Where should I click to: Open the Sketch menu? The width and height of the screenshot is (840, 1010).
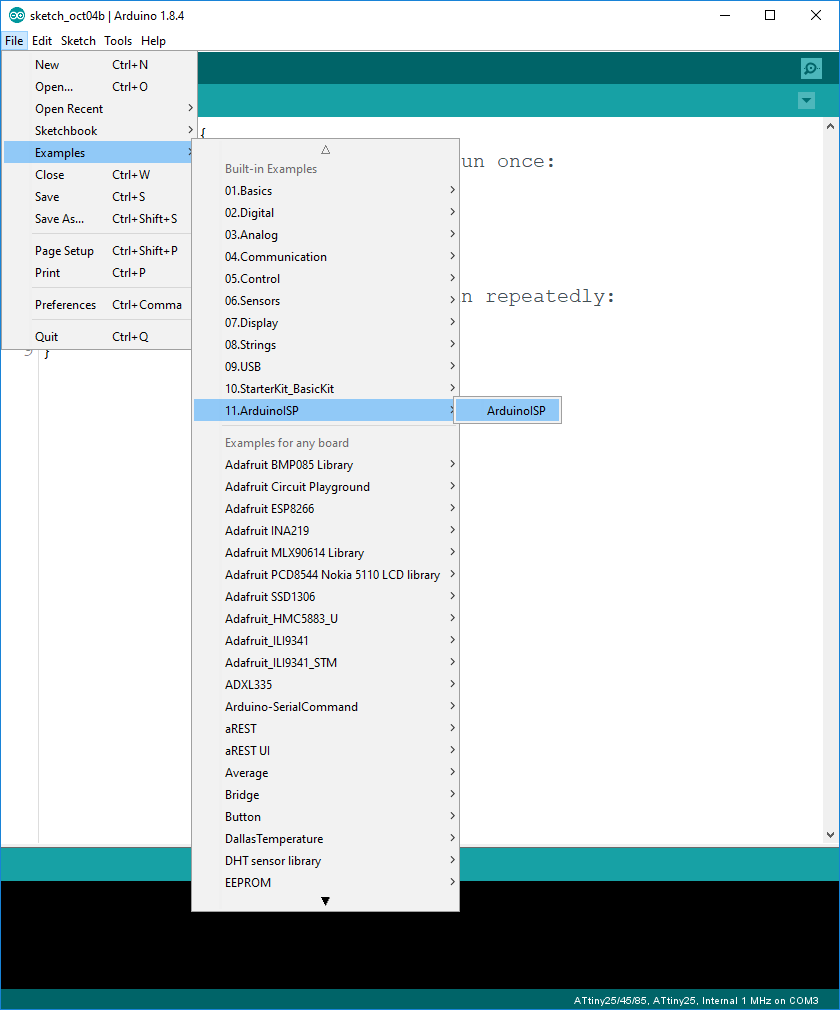(78, 41)
